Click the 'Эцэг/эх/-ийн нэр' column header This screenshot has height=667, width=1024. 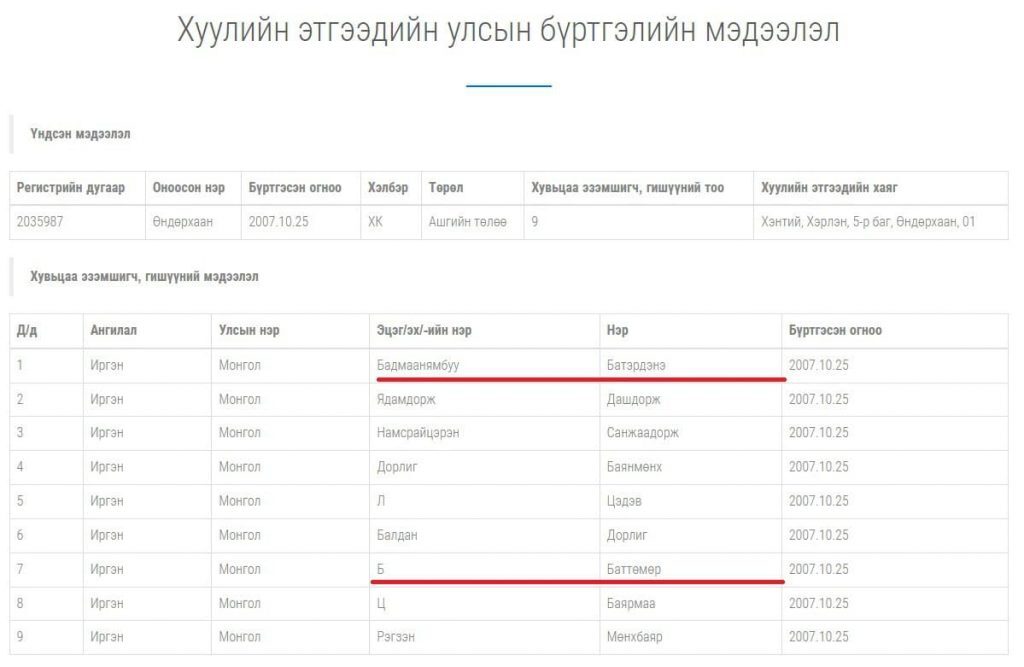(422, 331)
